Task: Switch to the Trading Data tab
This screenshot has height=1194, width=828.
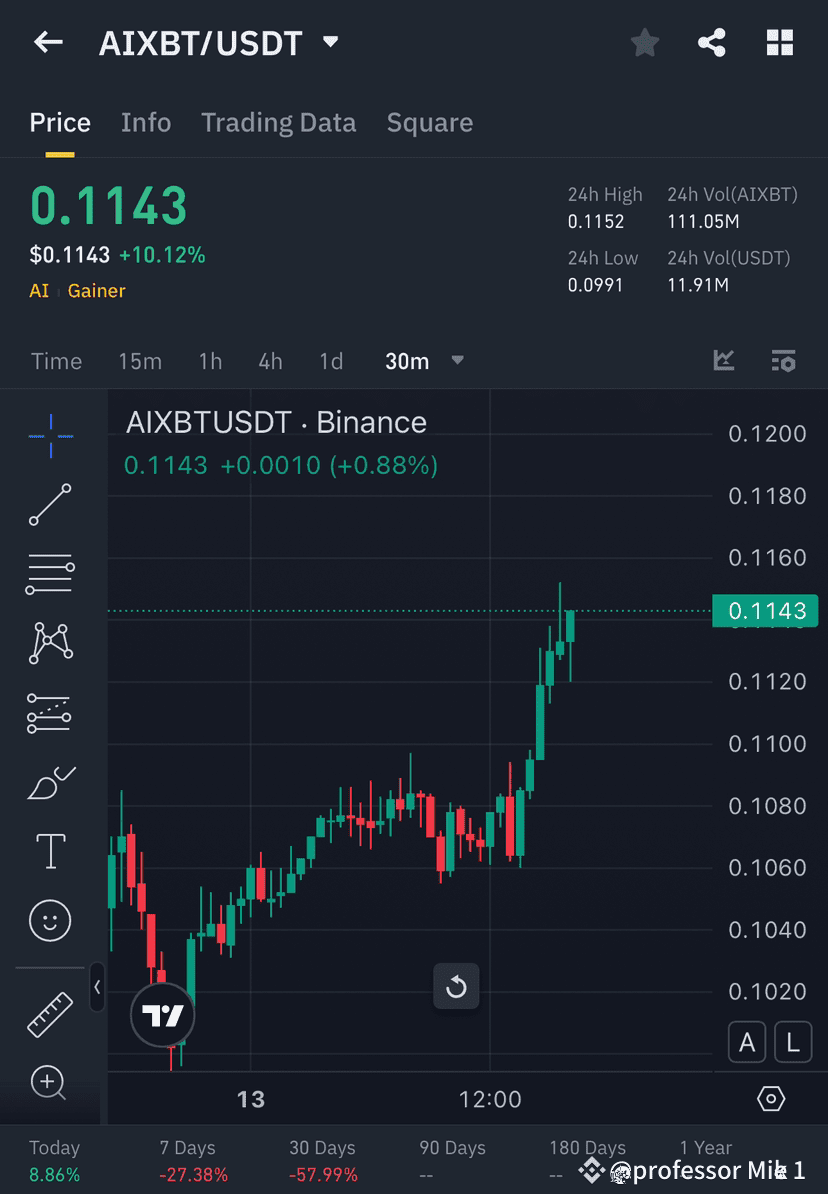Action: pos(278,122)
